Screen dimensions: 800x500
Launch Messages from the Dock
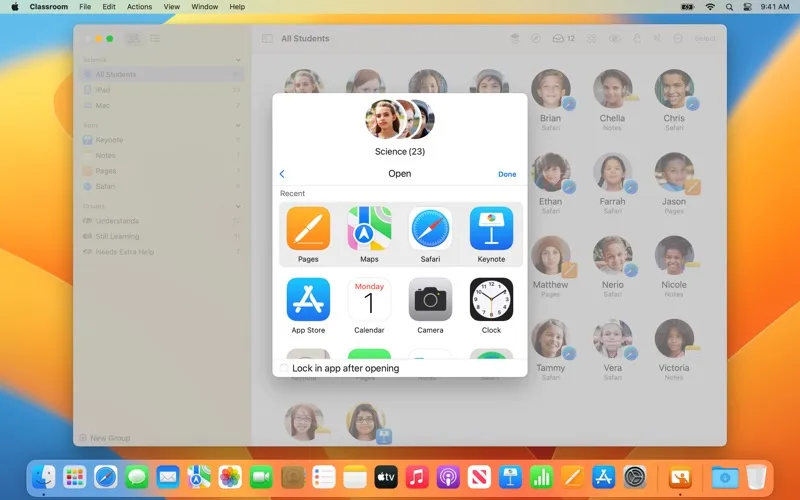[x=137, y=478]
